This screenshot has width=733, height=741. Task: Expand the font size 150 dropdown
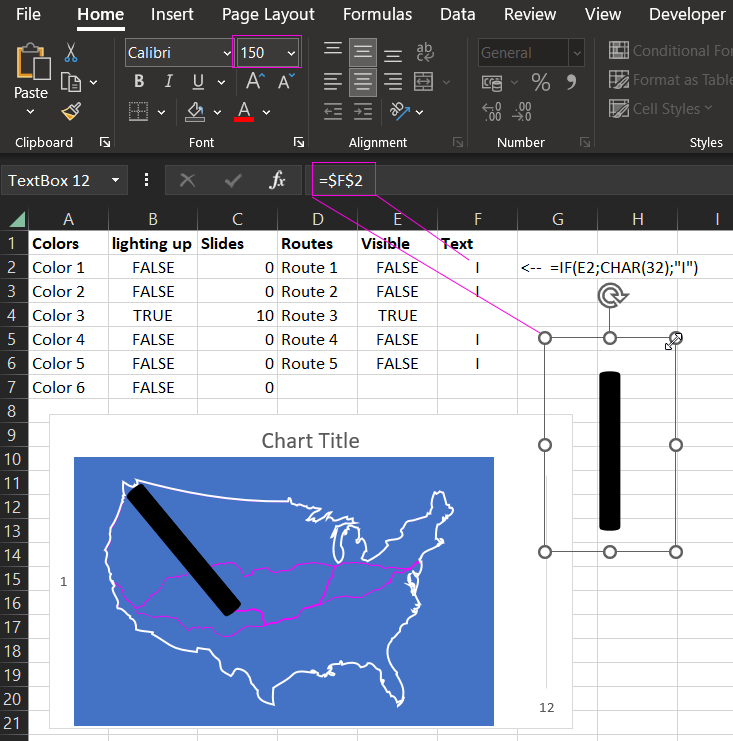(291, 53)
